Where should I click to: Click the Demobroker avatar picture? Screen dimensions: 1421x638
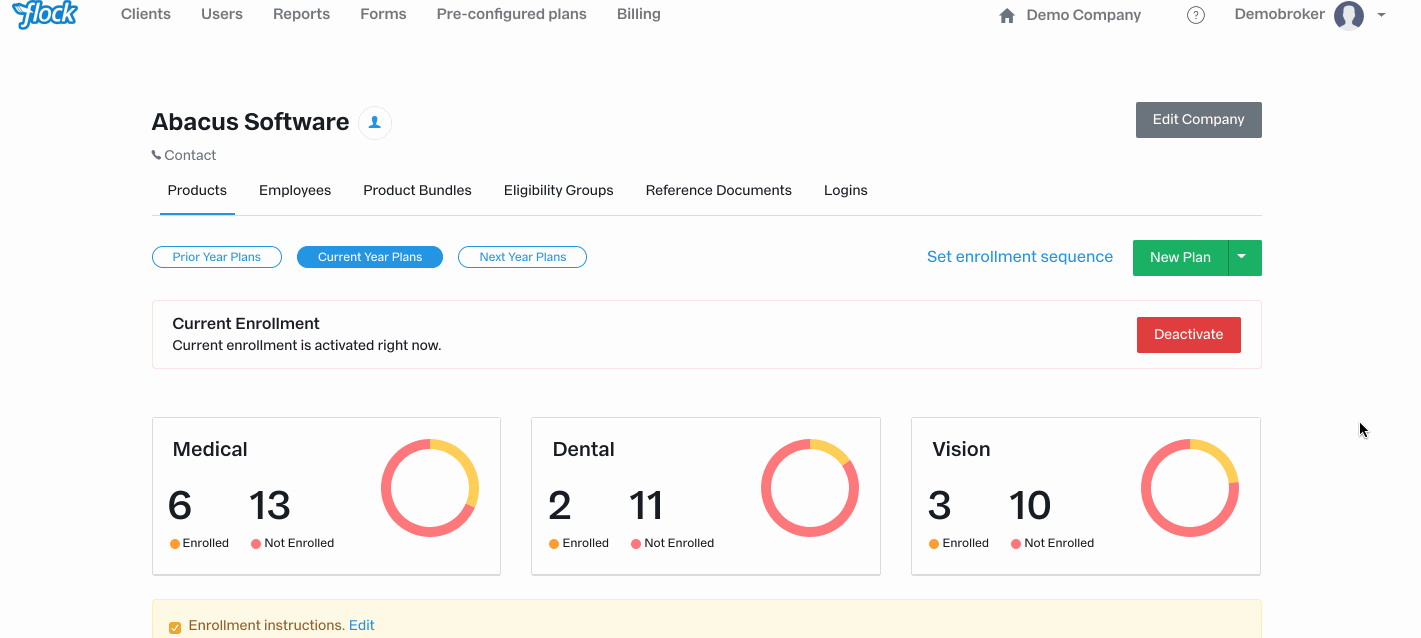(1349, 15)
